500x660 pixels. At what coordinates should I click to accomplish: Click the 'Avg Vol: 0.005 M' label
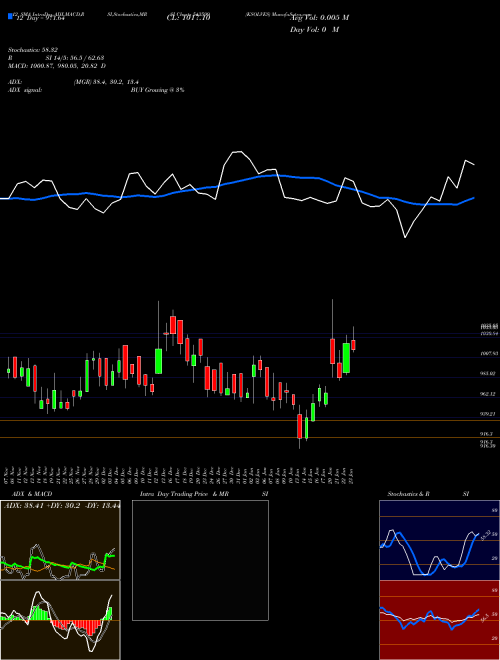point(319,18)
